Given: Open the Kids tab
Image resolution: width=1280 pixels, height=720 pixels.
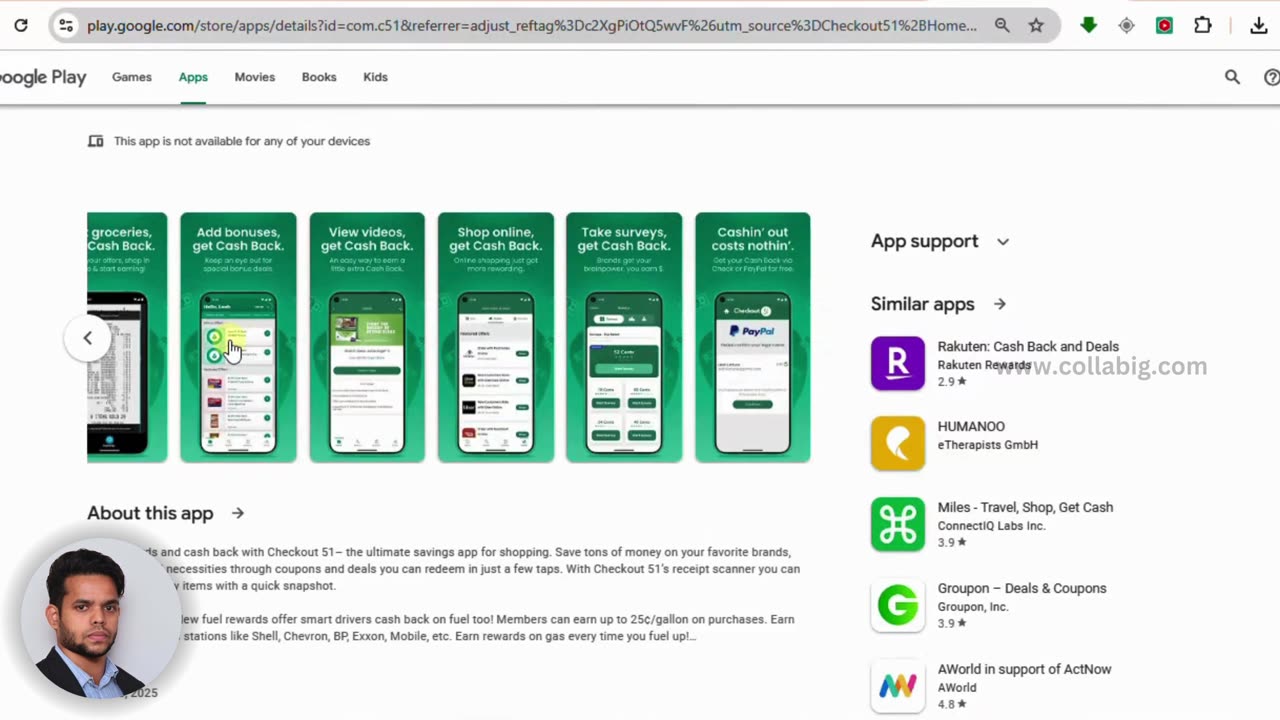Looking at the screenshot, I should coord(375,77).
